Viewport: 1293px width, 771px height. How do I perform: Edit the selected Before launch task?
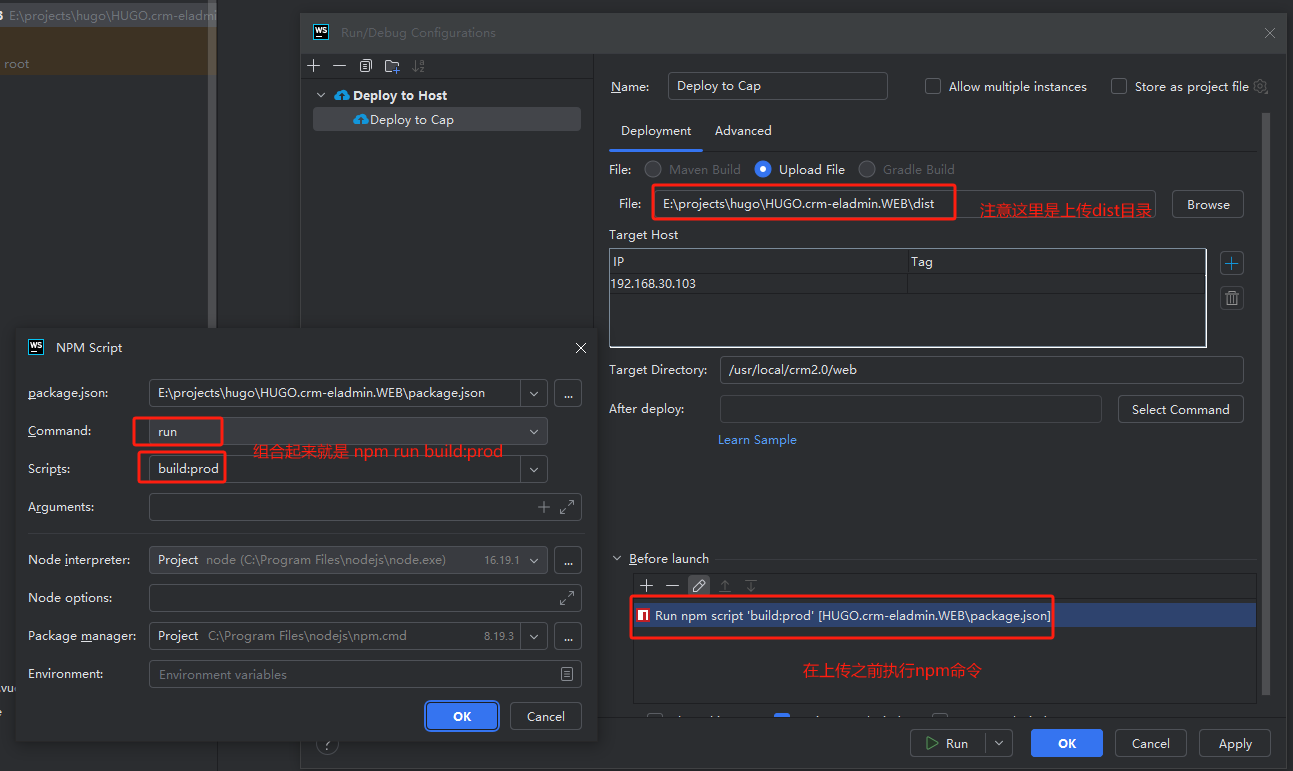[x=699, y=585]
